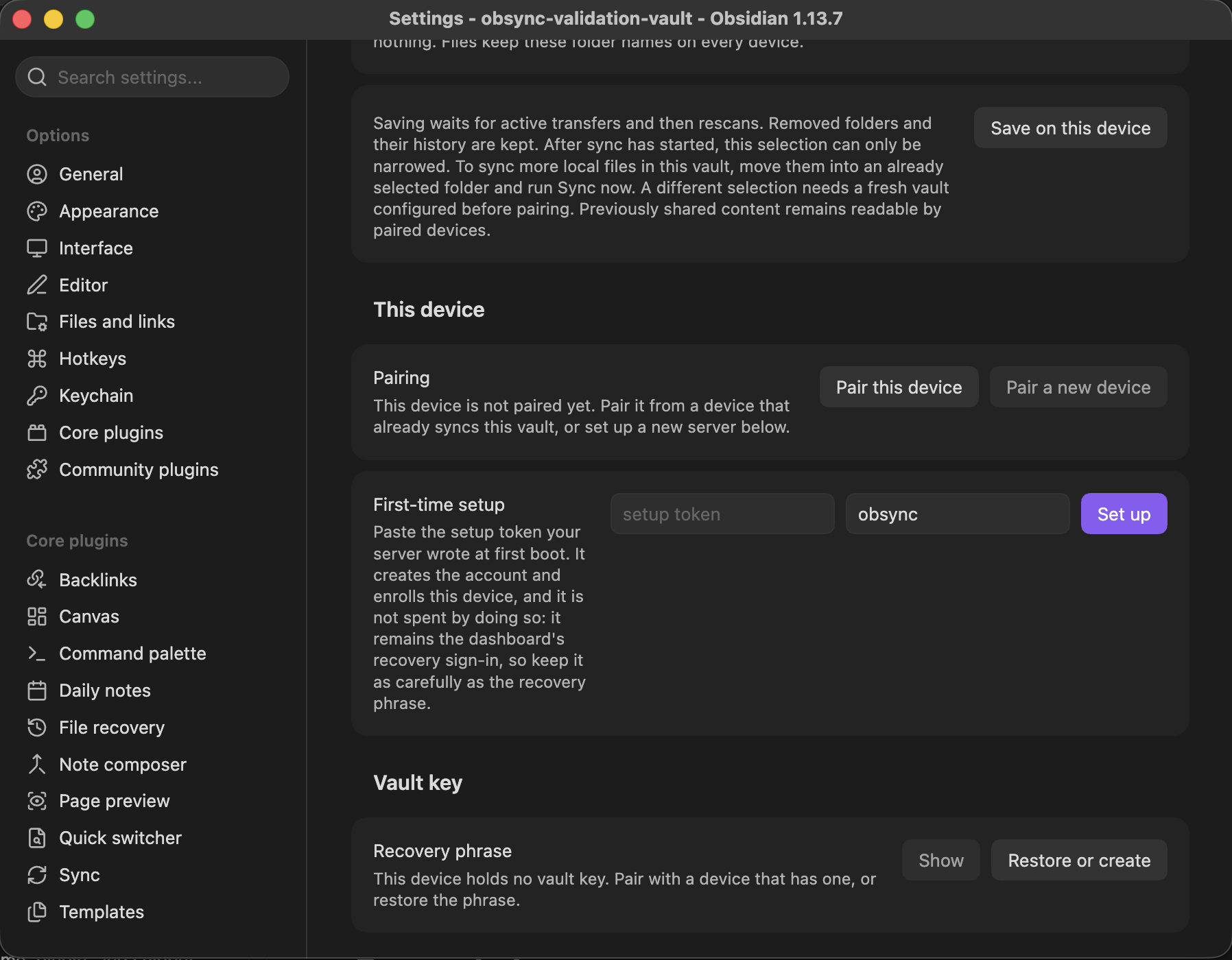Image resolution: width=1232 pixels, height=960 pixels.
Task: Click the purple Set up button
Action: [1124, 514]
